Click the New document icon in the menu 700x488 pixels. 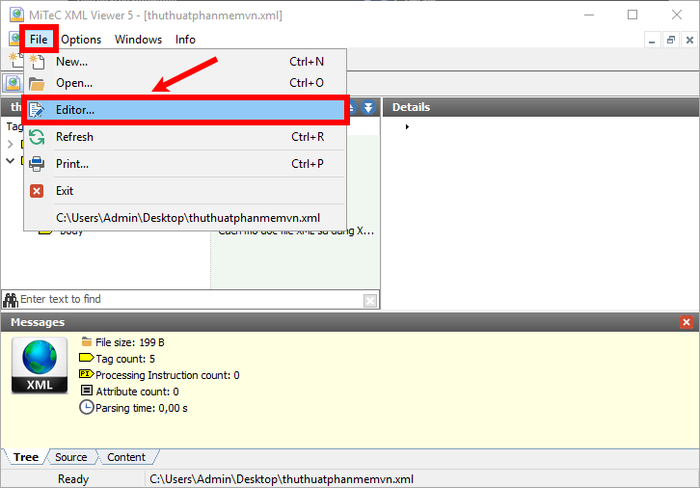pos(37,62)
